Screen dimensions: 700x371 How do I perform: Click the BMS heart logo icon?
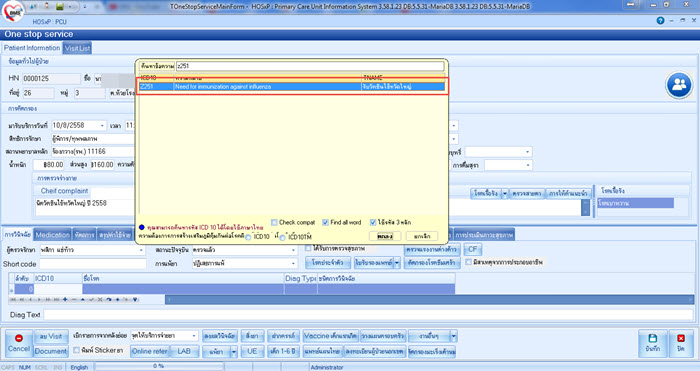coord(12,13)
